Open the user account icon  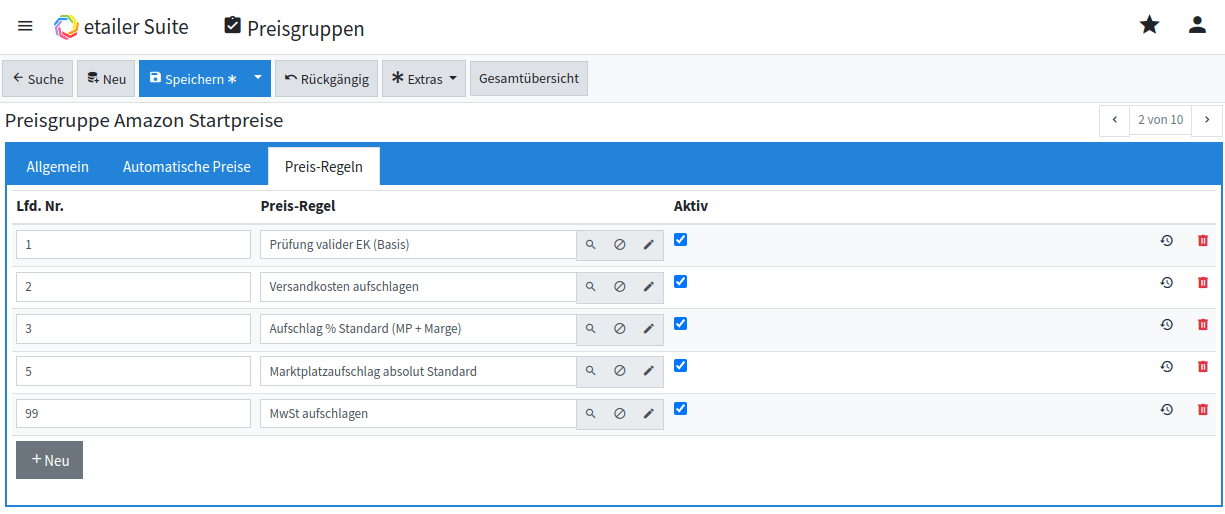click(1197, 26)
